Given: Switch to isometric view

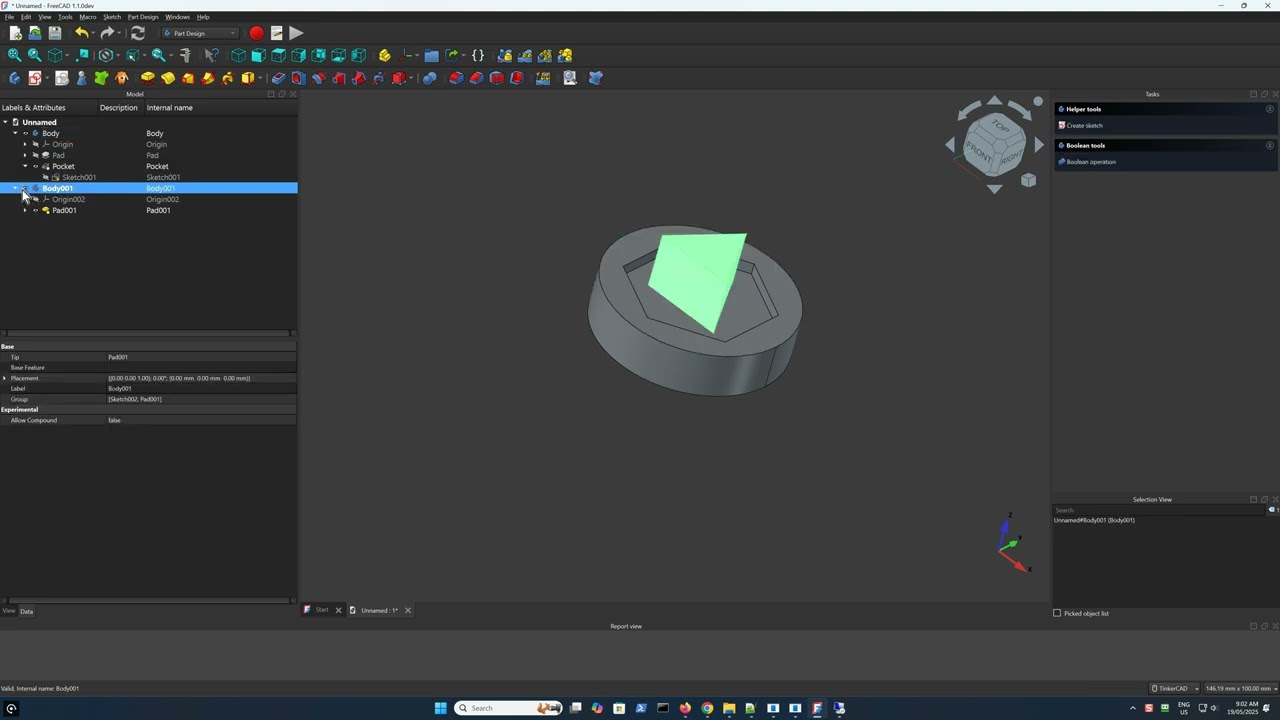Looking at the screenshot, I should click(x=238, y=55).
